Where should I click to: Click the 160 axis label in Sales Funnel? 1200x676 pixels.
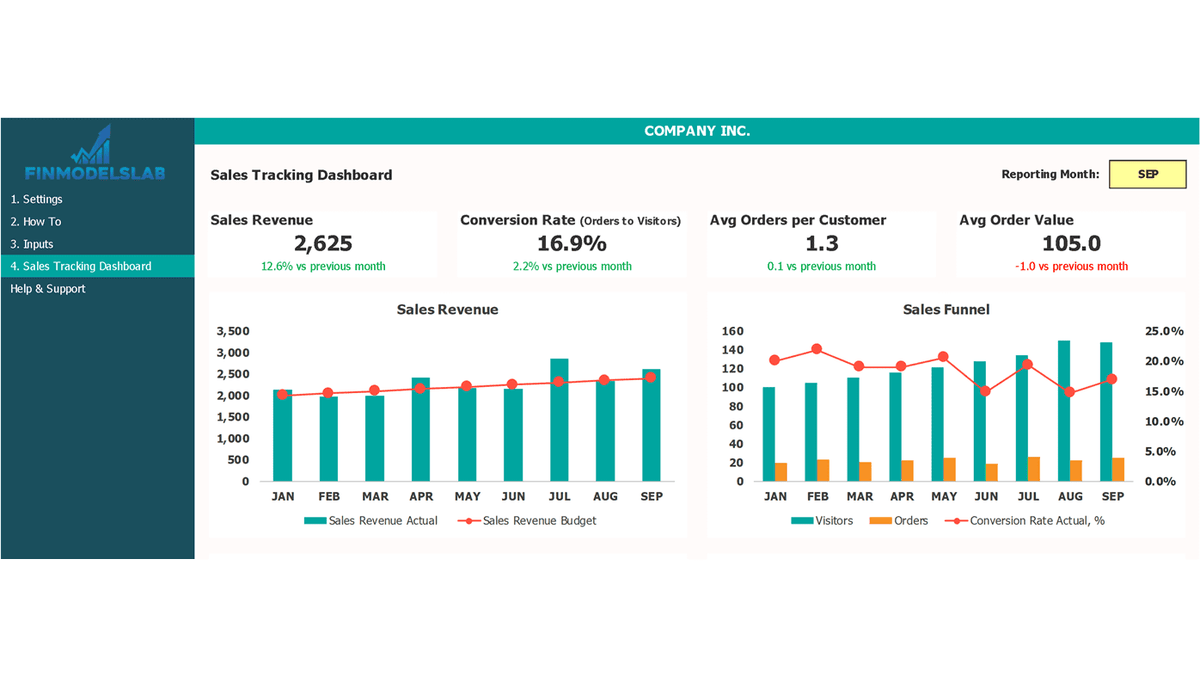click(732, 331)
